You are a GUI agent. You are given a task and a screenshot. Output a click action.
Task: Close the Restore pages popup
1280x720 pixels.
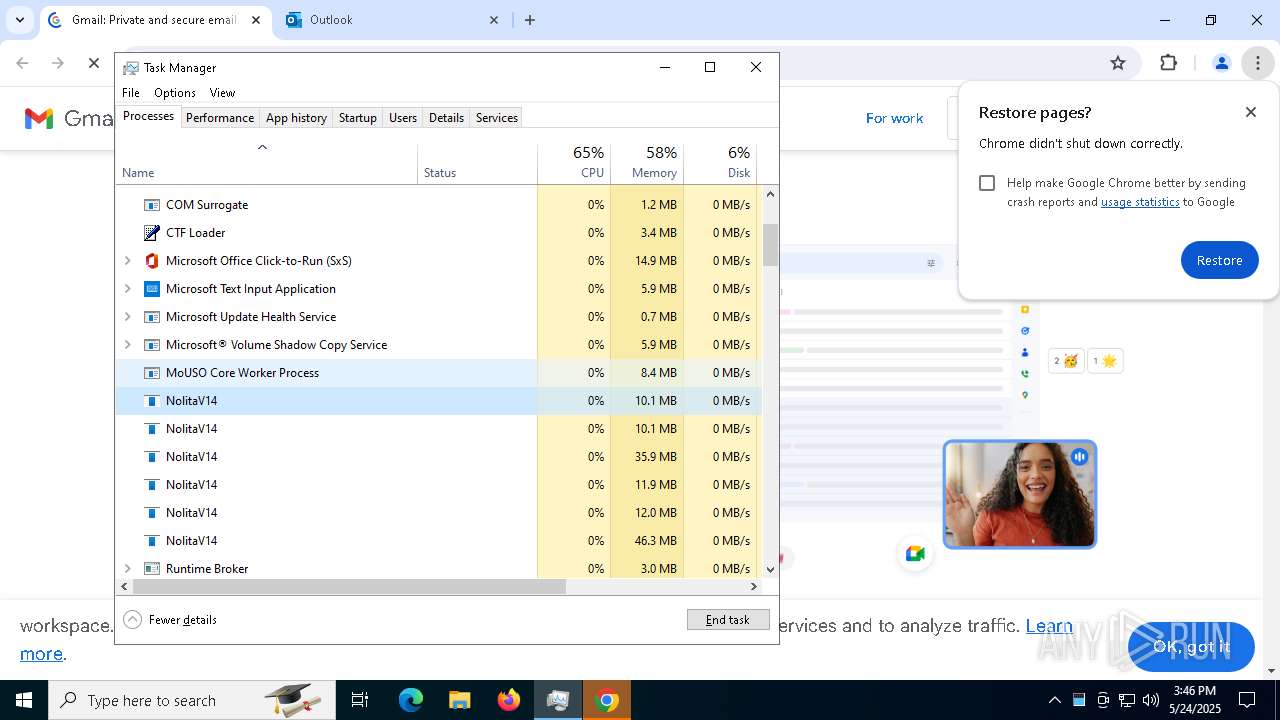(x=1251, y=112)
